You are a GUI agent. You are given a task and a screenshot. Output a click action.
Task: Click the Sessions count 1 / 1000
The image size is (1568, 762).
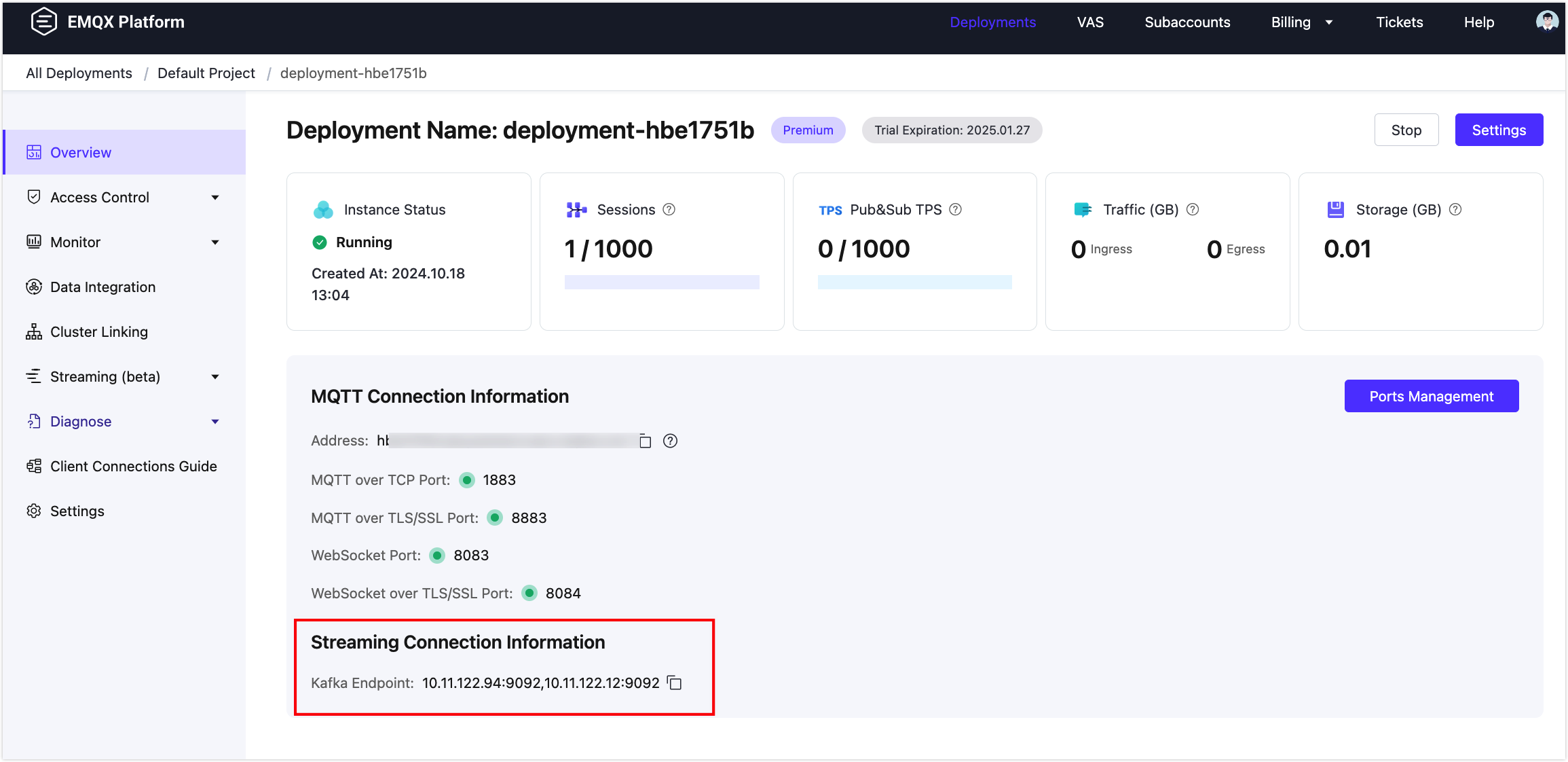pyautogui.click(x=608, y=249)
